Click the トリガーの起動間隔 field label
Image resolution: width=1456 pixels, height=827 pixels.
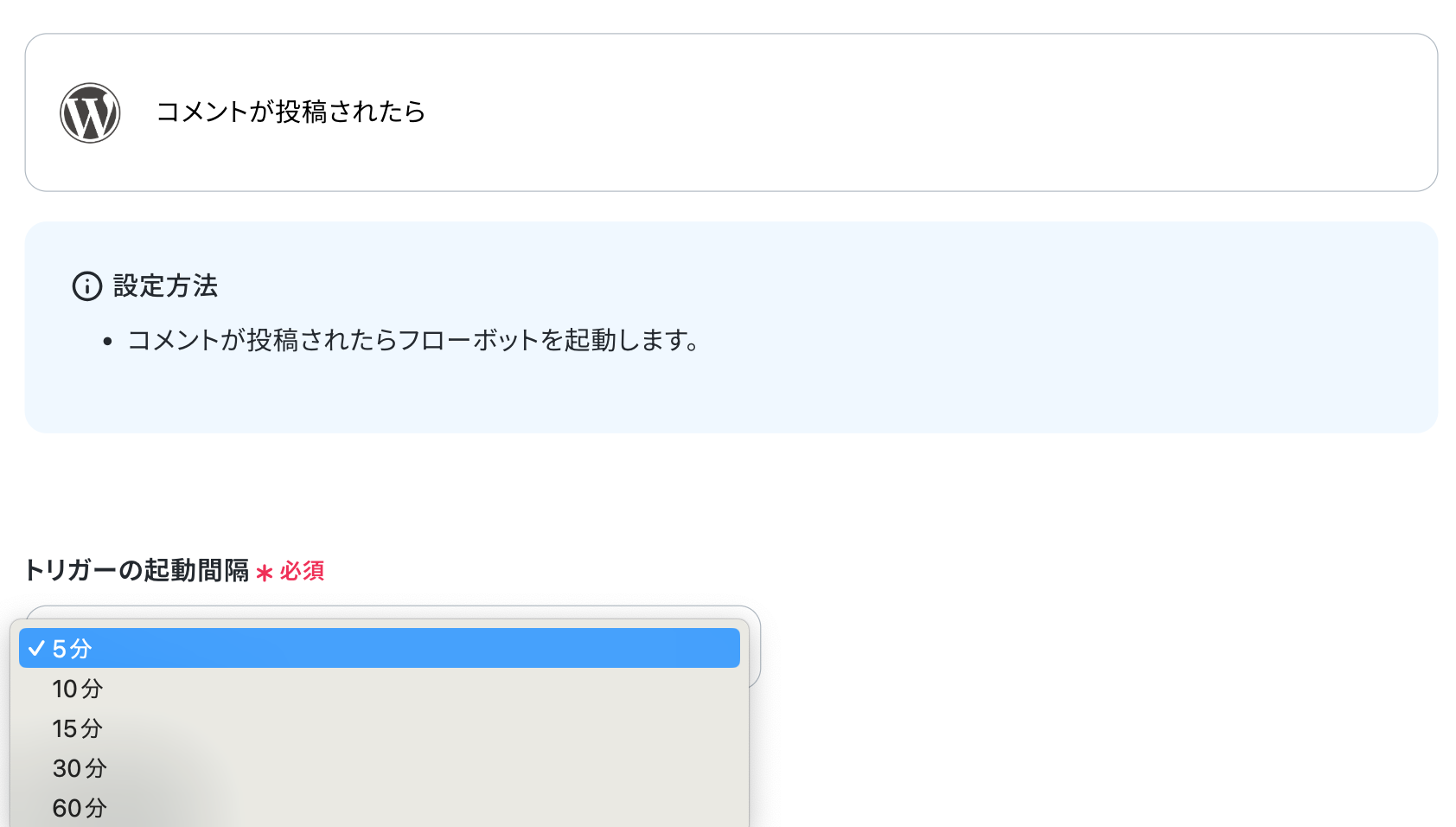(137, 571)
